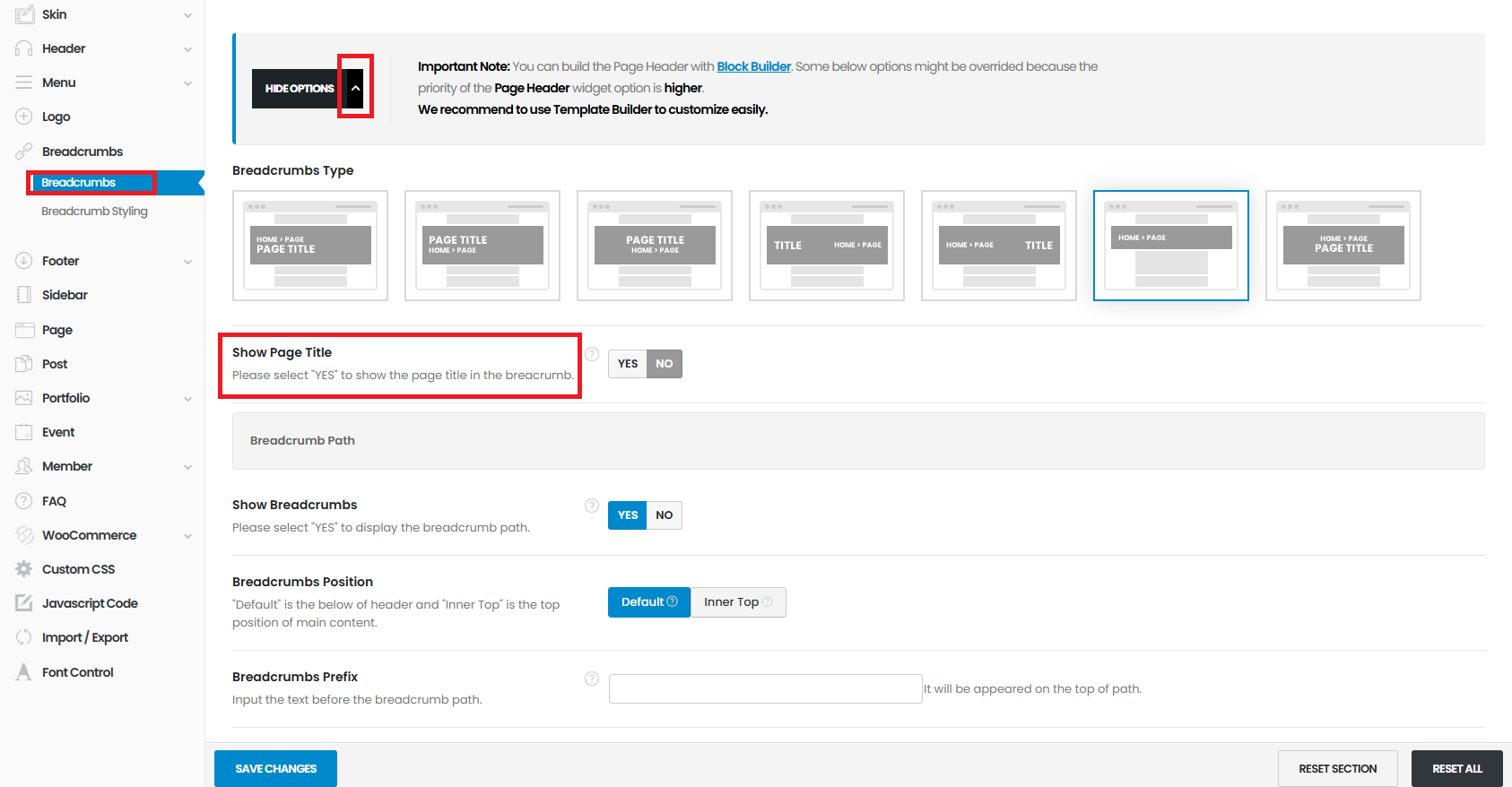Expand the Skin menu chevron
The width and height of the screenshot is (1512, 787).
187,15
